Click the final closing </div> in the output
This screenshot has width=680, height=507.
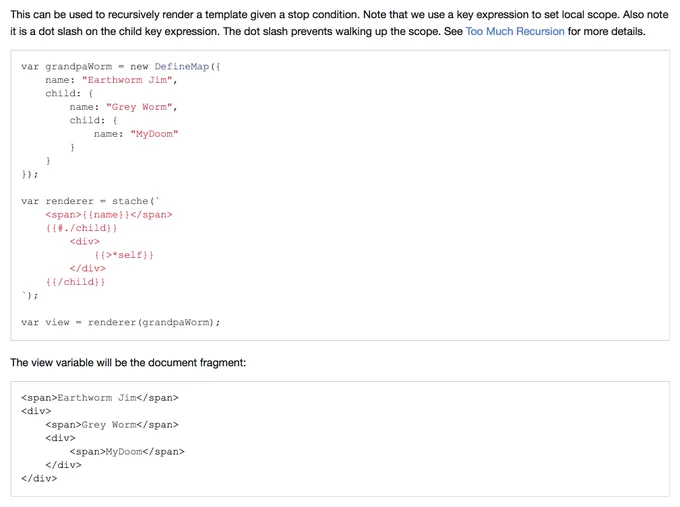[39, 478]
